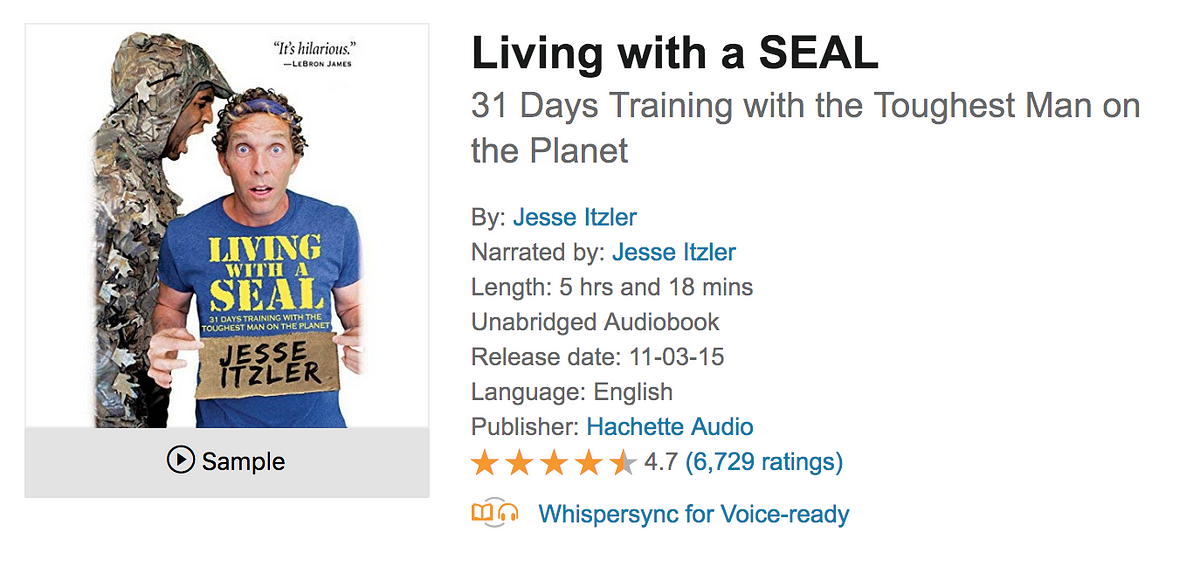Open author link Jesse Itzler after By:
Viewport: 1200px width, 582px height.
575,217
